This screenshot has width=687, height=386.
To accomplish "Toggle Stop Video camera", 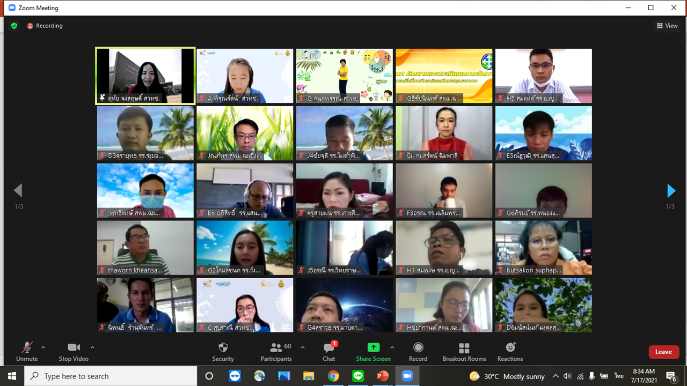I will pyautogui.click(x=74, y=352).
